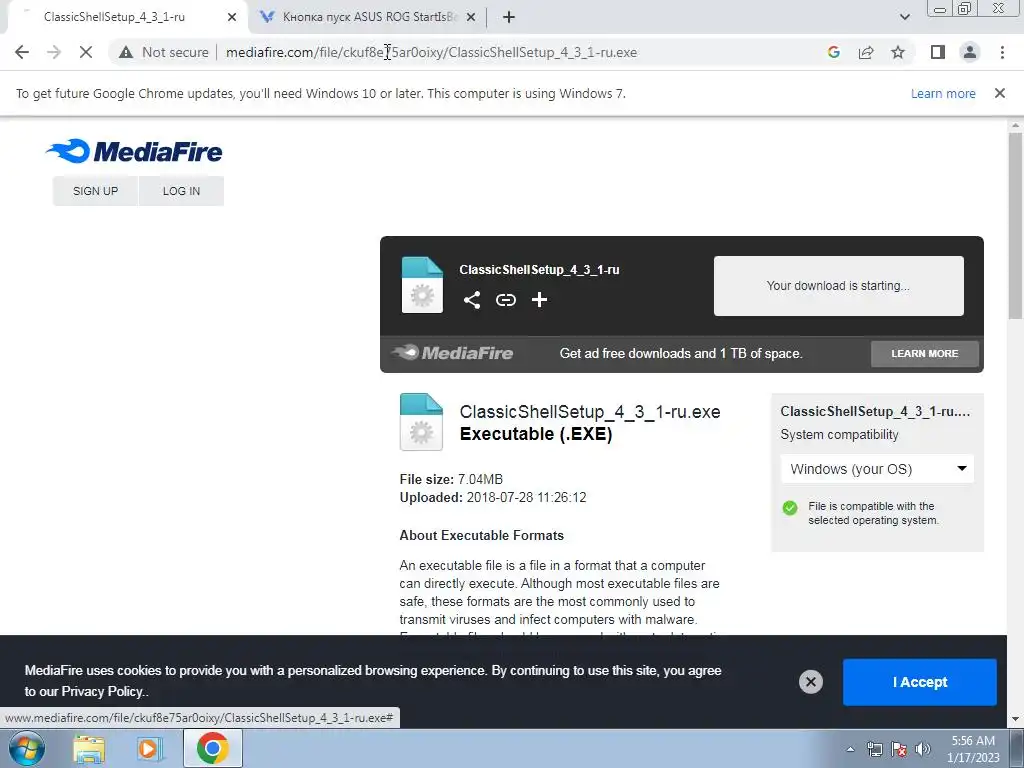Click the volume speaker tray icon
1024x768 pixels.
(x=923, y=749)
